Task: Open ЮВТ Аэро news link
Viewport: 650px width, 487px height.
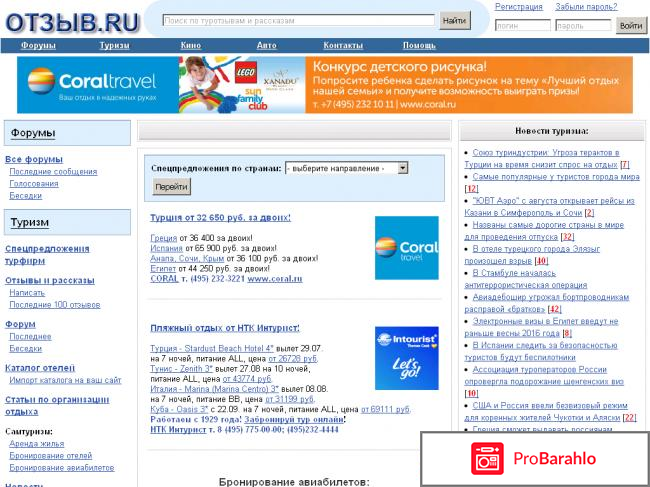Action: click(x=550, y=207)
